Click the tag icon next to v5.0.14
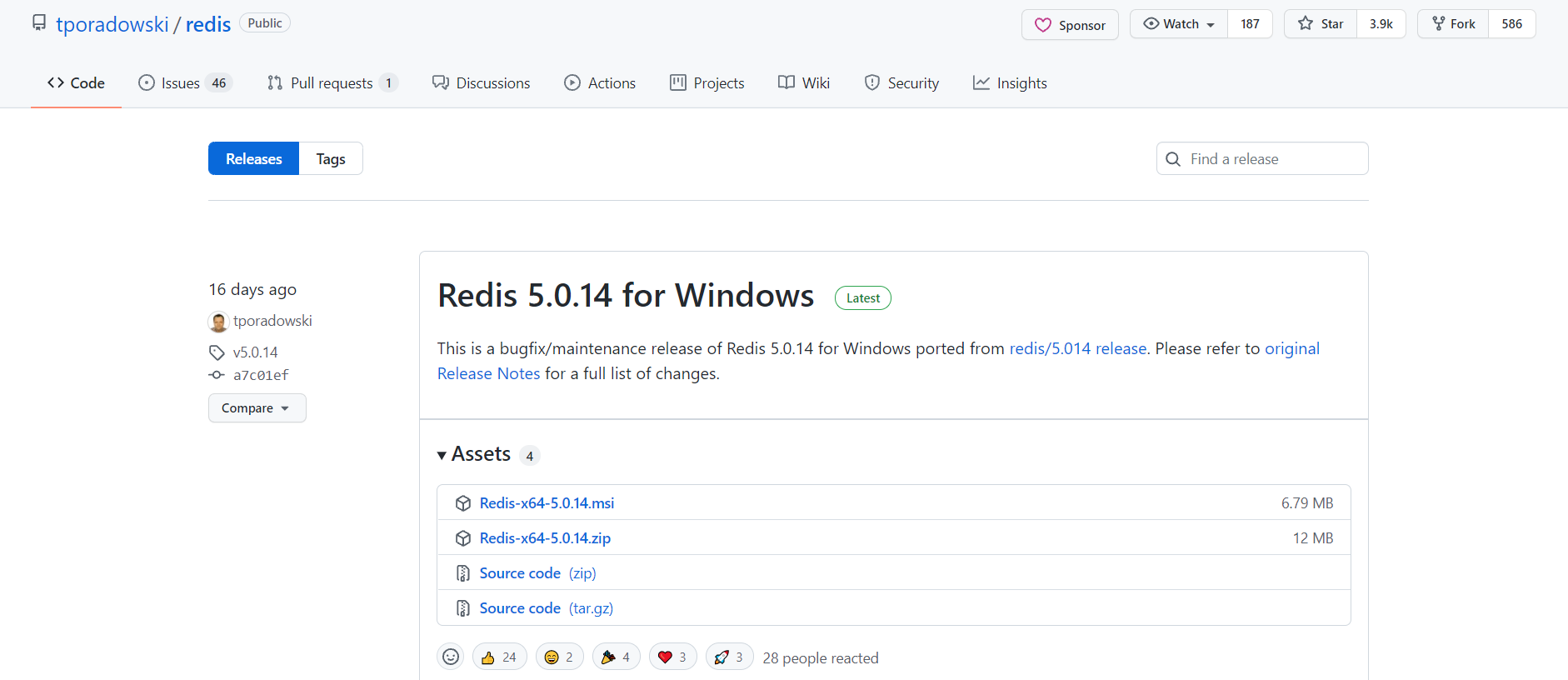This screenshot has width=1568, height=680. click(217, 352)
